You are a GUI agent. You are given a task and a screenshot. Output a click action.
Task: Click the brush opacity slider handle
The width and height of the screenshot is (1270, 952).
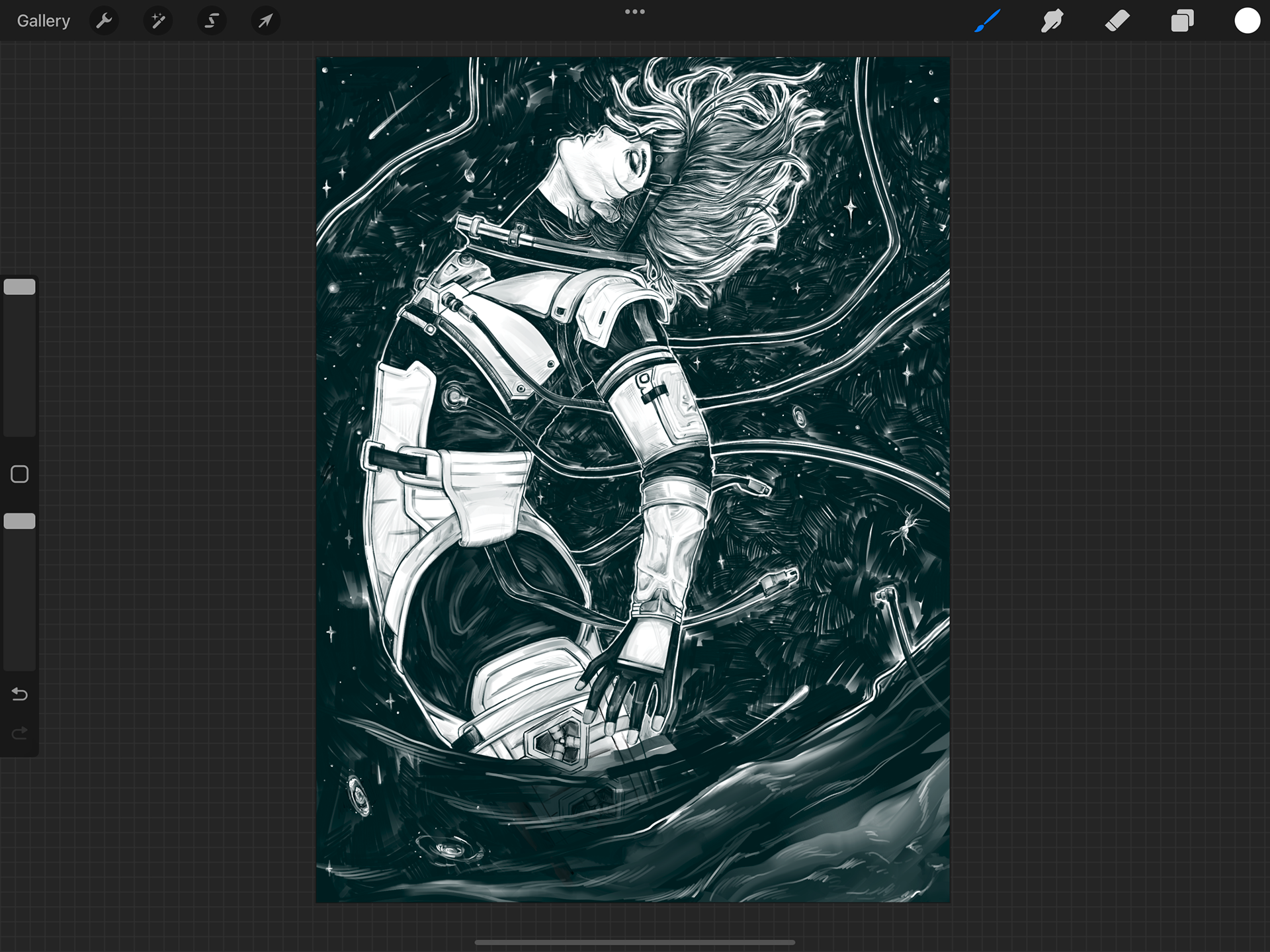[20, 521]
